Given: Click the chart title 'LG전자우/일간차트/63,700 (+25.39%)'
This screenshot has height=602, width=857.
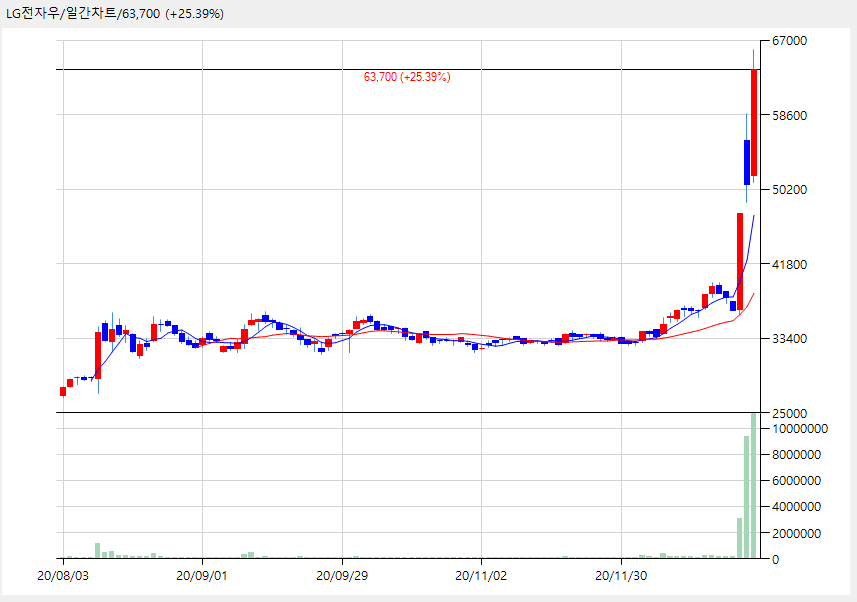Looking at the screenshot, I should [115, 14].
